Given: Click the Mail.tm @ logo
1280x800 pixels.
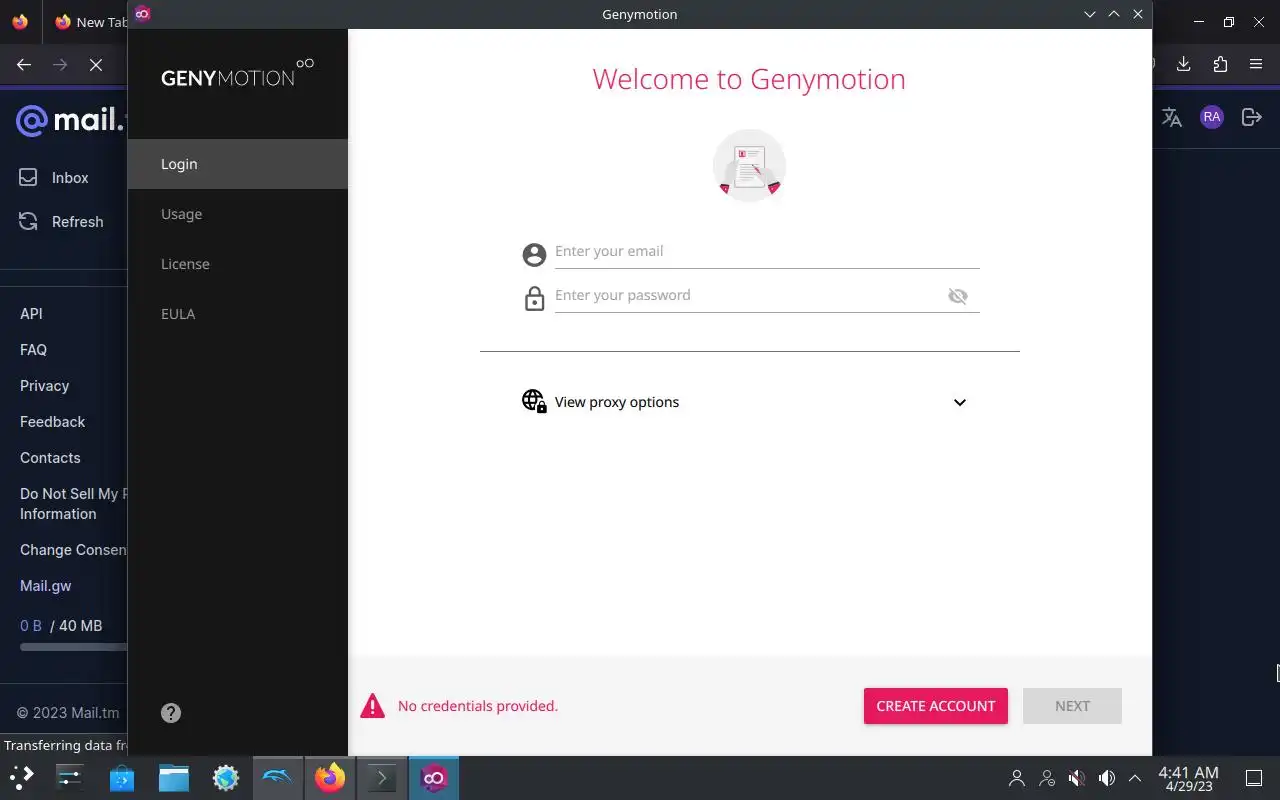Looking at the screenshot, I should [x=32, y=121].
